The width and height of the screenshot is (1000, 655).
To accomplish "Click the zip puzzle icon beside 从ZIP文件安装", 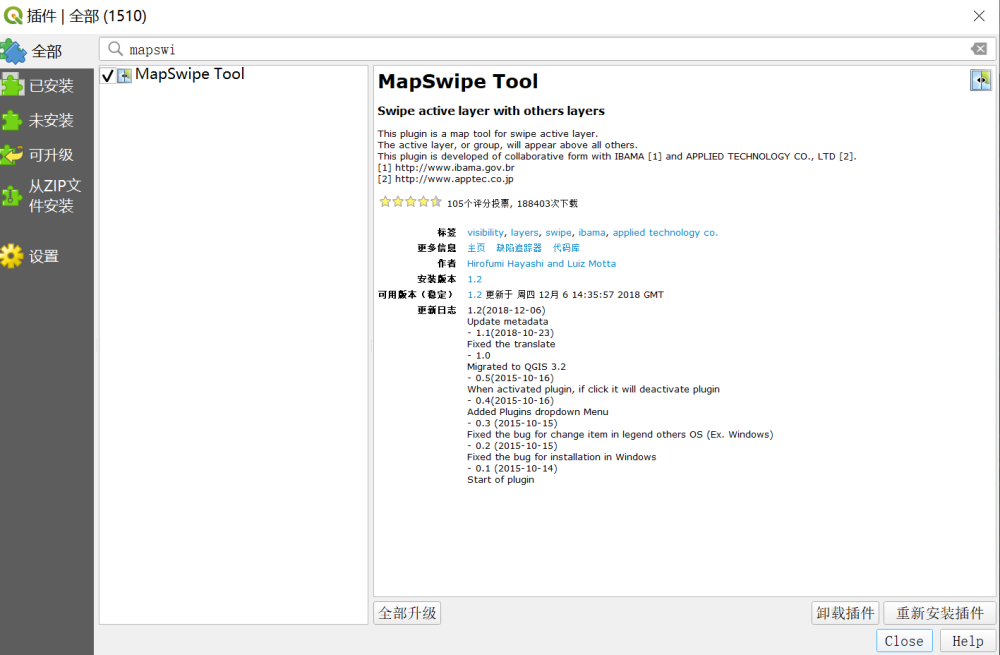I will pyautogui.click(x=11, y=196).
